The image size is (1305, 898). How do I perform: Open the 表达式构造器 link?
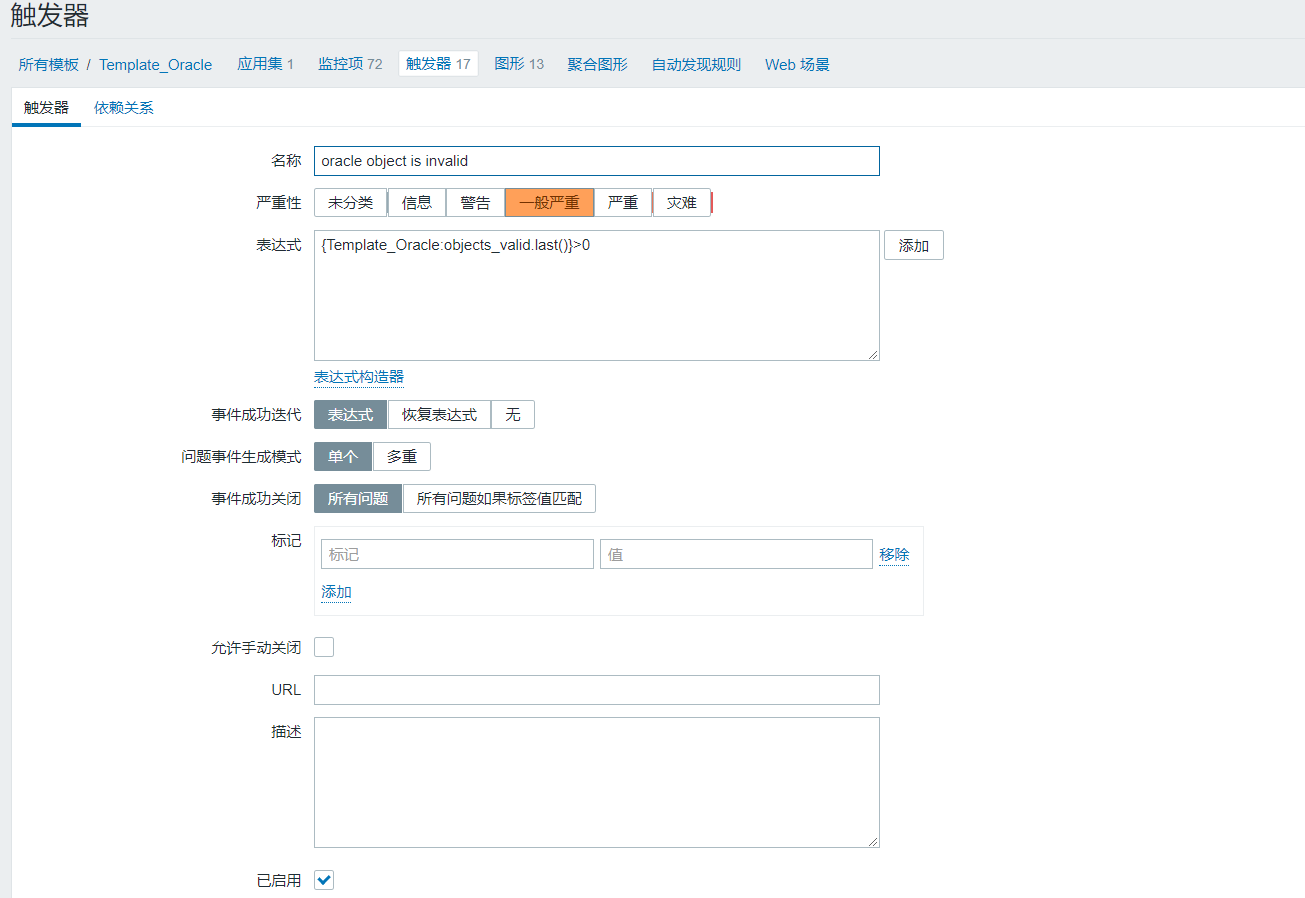pyautogui.click(x=359, y=377)
